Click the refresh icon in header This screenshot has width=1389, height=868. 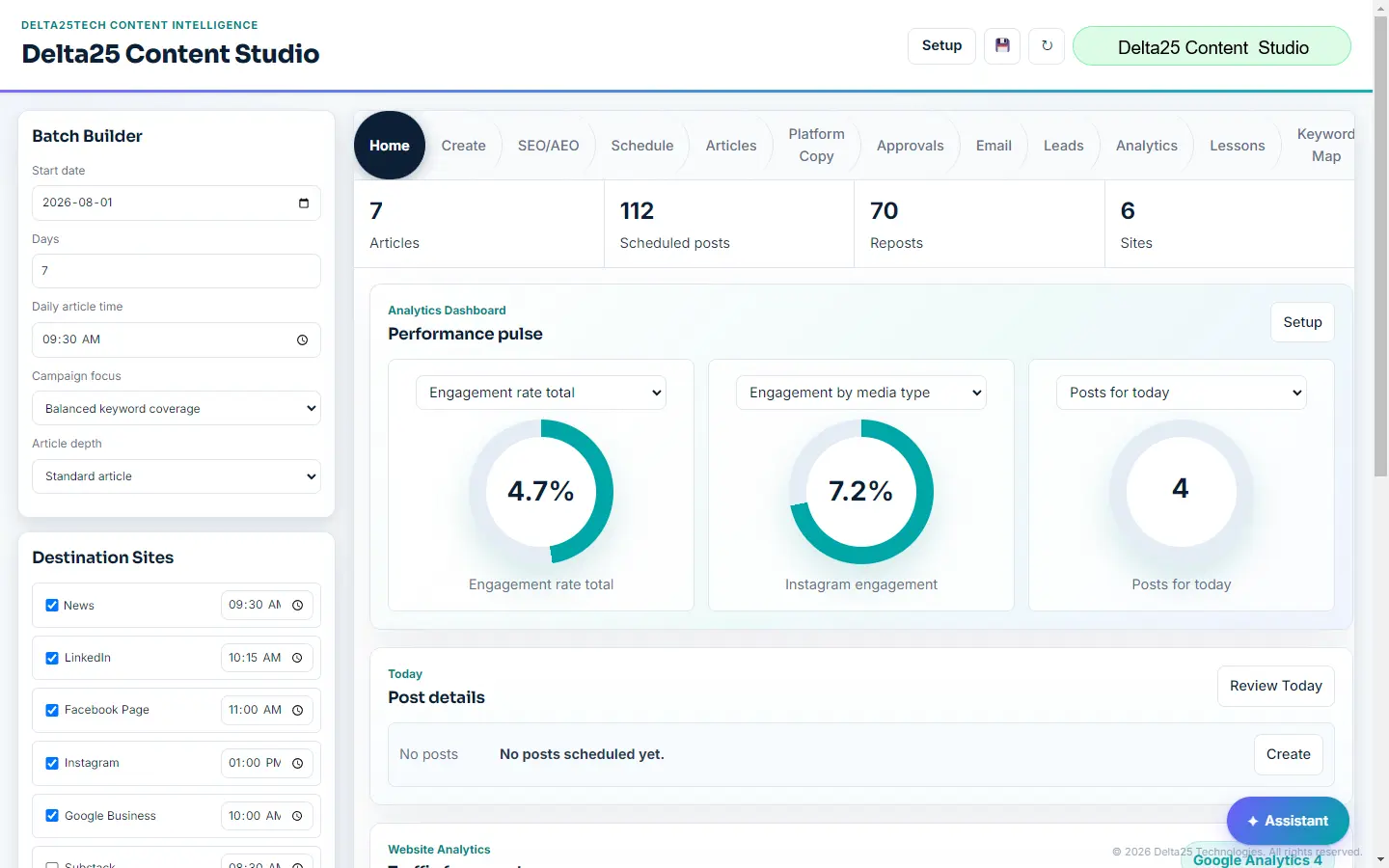1047,45
